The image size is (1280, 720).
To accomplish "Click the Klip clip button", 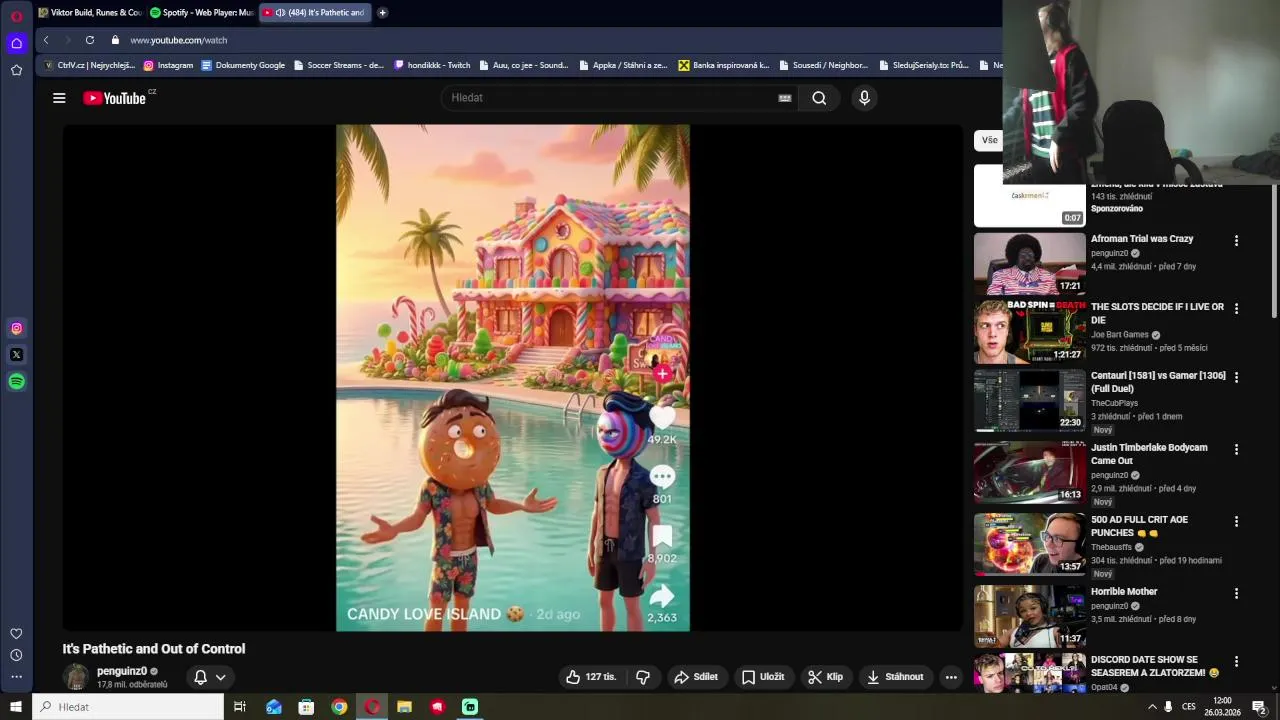I will (826, 677).
